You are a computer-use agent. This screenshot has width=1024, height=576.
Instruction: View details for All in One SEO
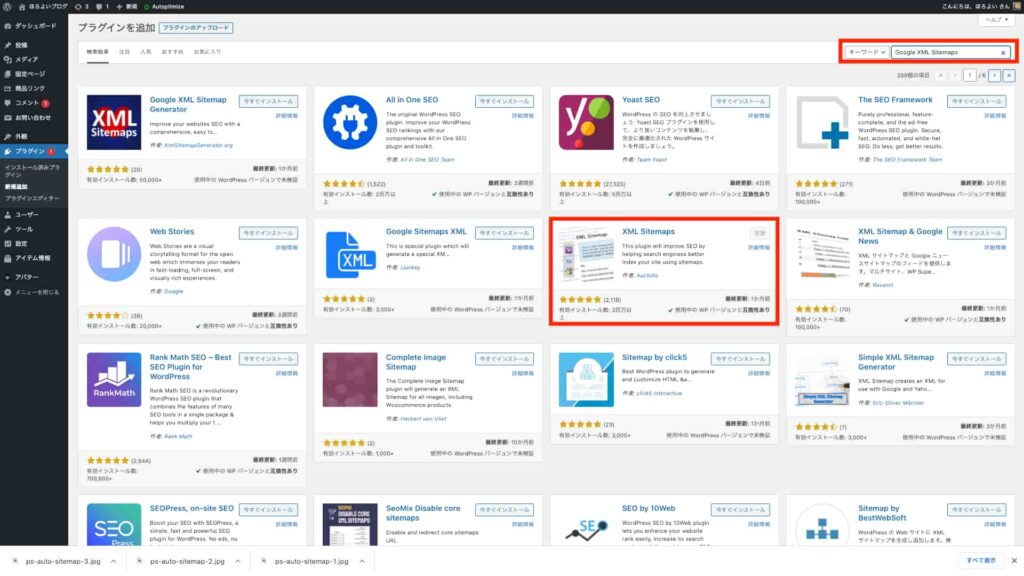[x=522, y=116]
